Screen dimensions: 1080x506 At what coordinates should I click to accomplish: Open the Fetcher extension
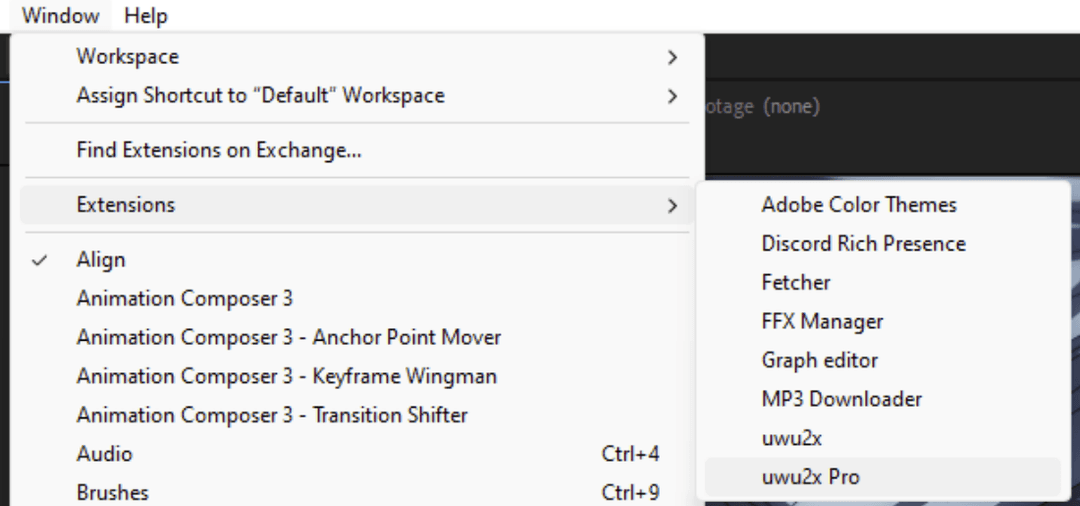tap(796, 283)
